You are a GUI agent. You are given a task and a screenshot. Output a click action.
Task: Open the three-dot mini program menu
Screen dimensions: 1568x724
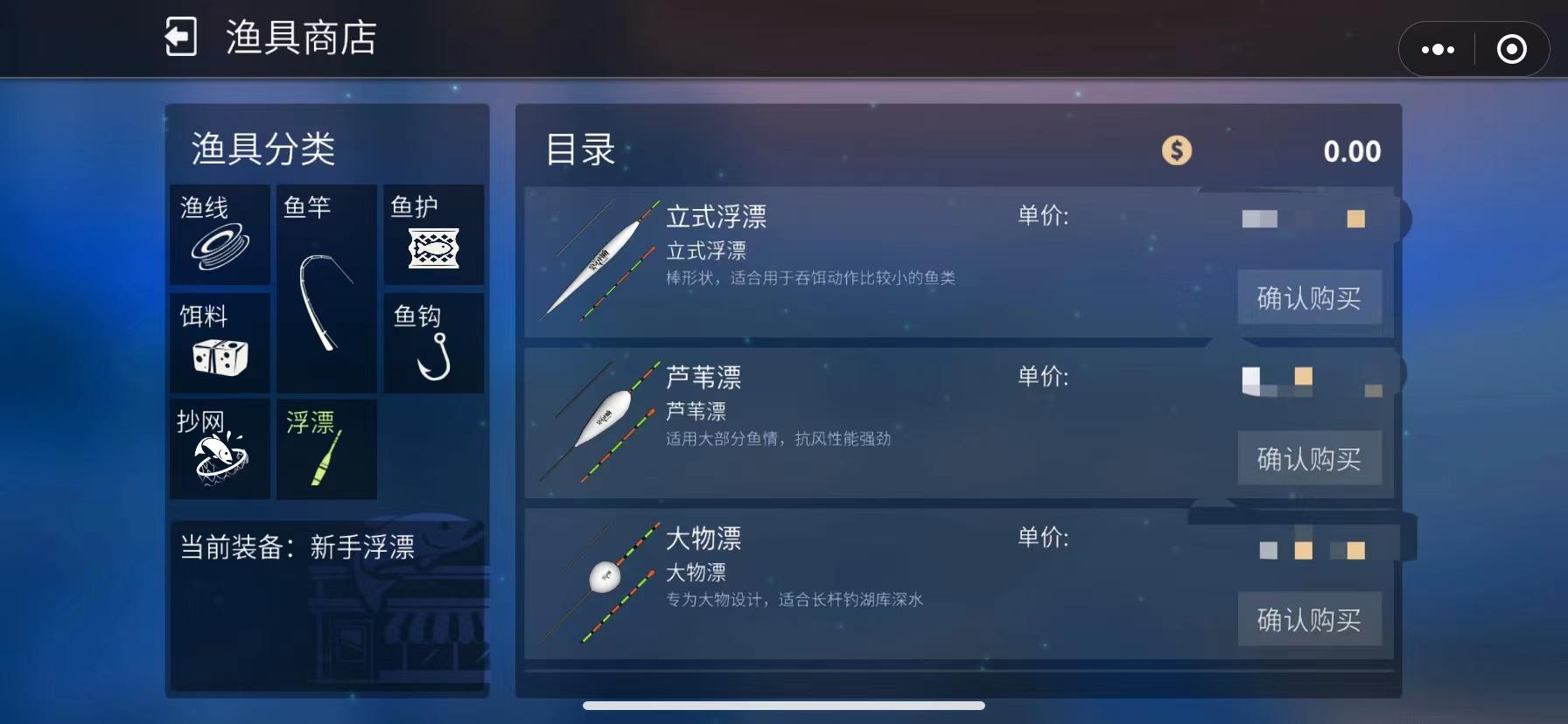pyautogui.click(x=1438, y=49)
